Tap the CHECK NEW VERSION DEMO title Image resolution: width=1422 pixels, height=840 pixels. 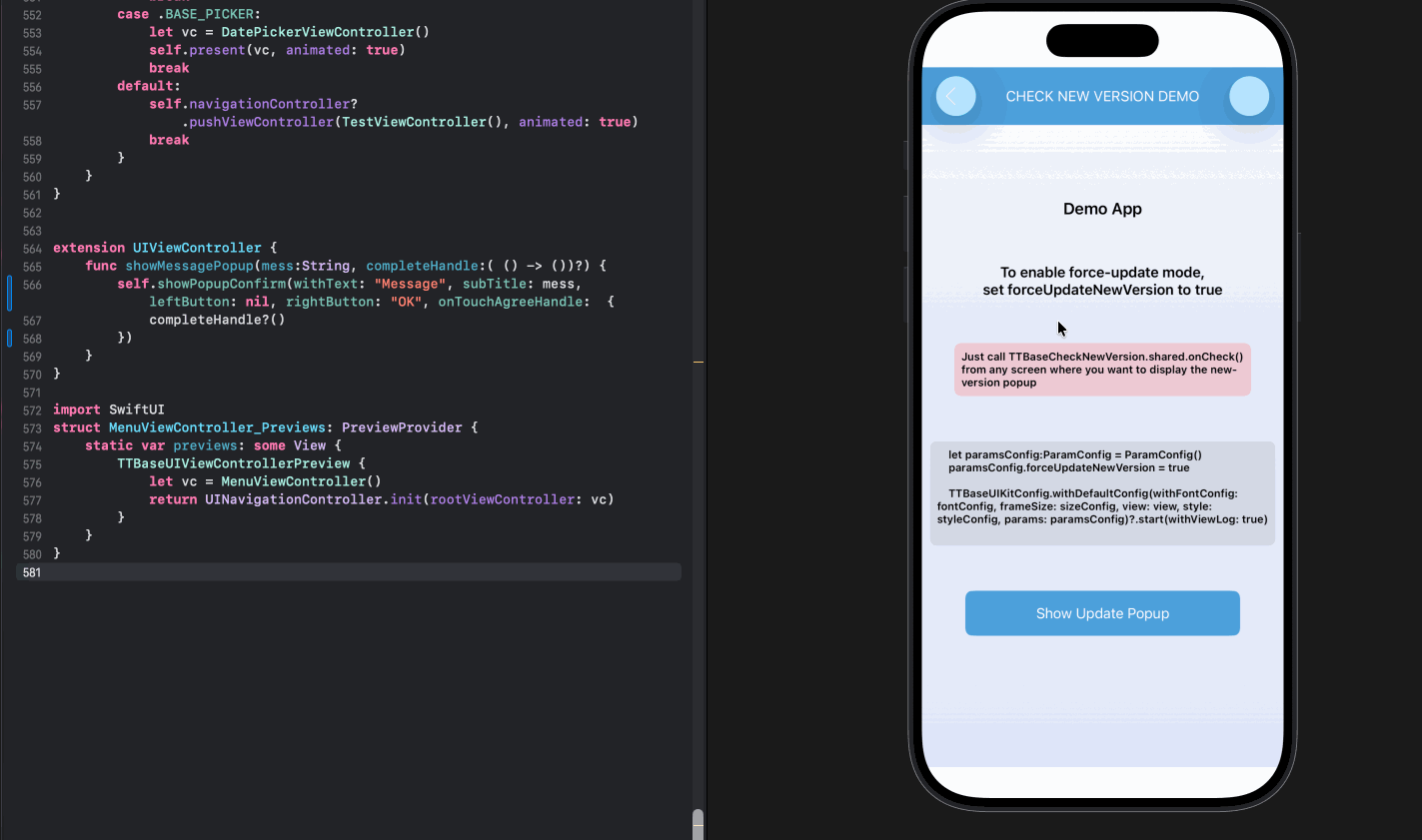1101,97
